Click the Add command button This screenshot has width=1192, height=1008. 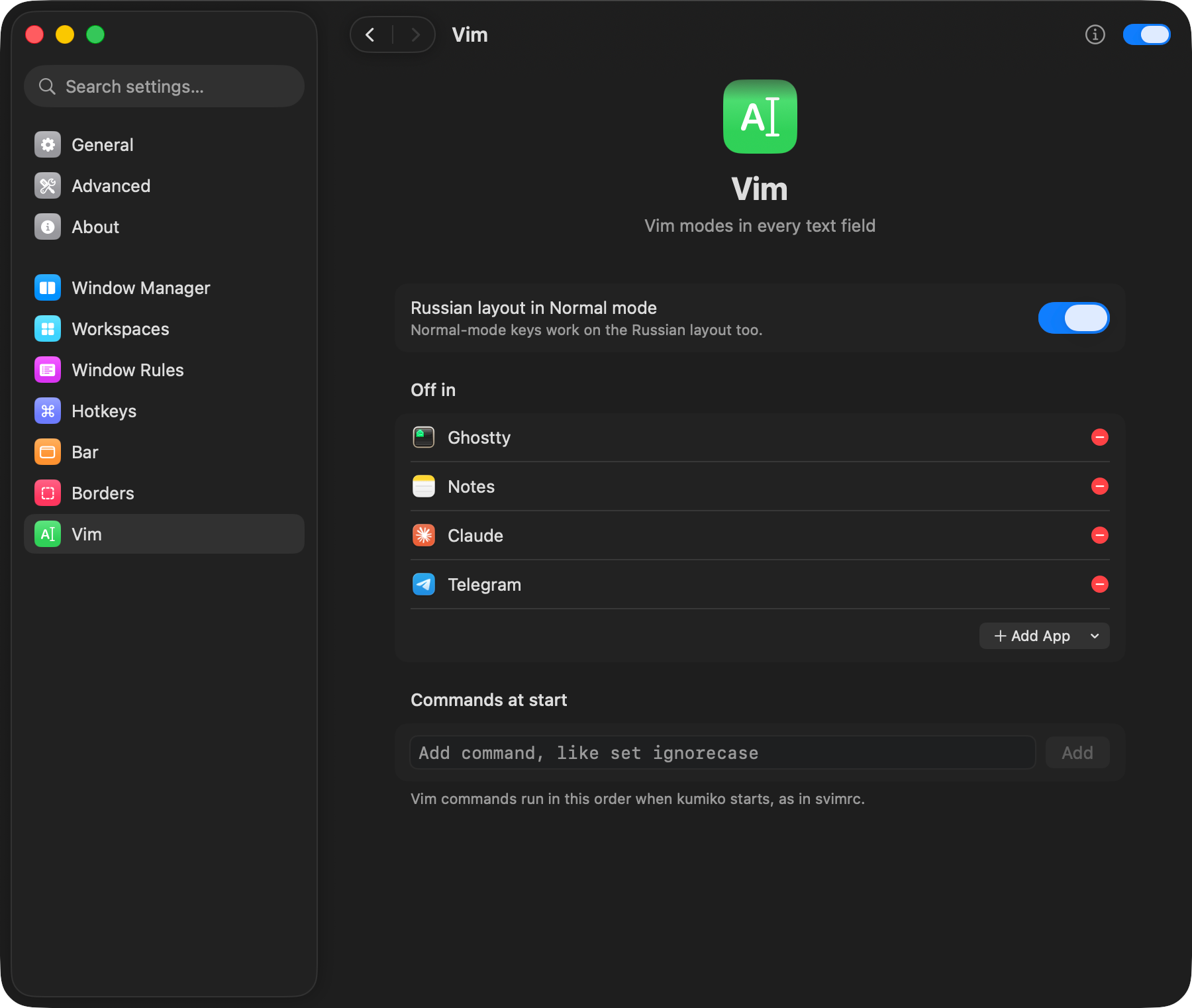[1077, 753]
